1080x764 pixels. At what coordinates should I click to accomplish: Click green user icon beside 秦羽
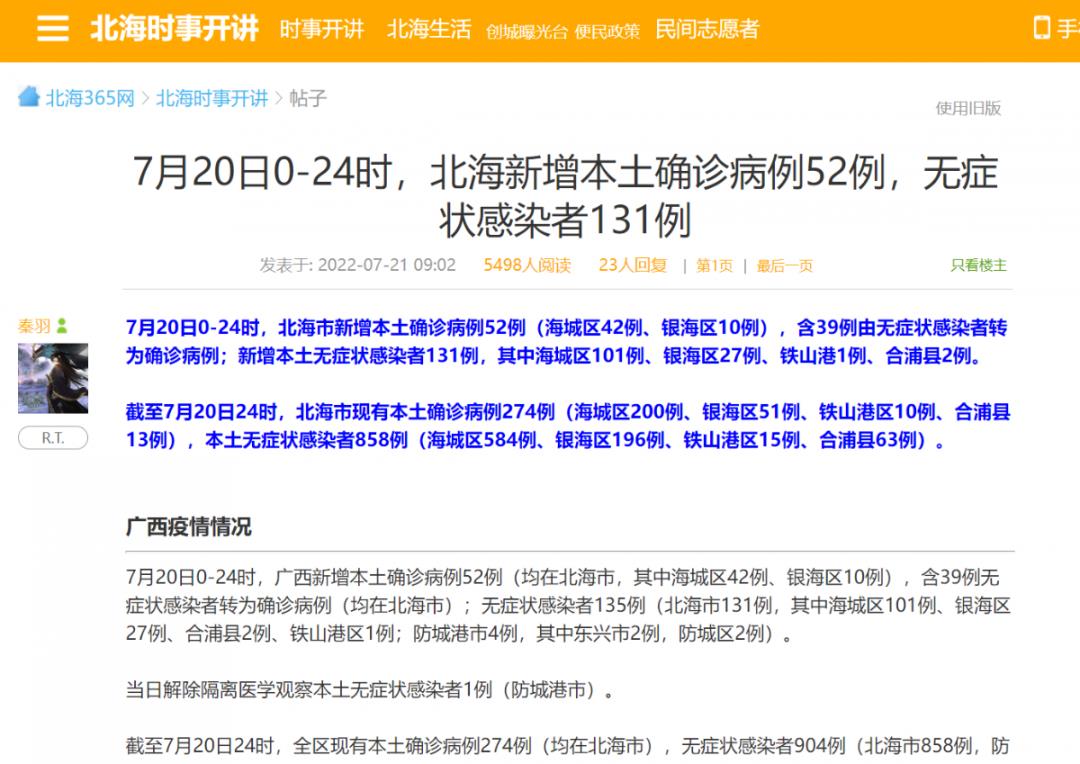coord(62,326)
